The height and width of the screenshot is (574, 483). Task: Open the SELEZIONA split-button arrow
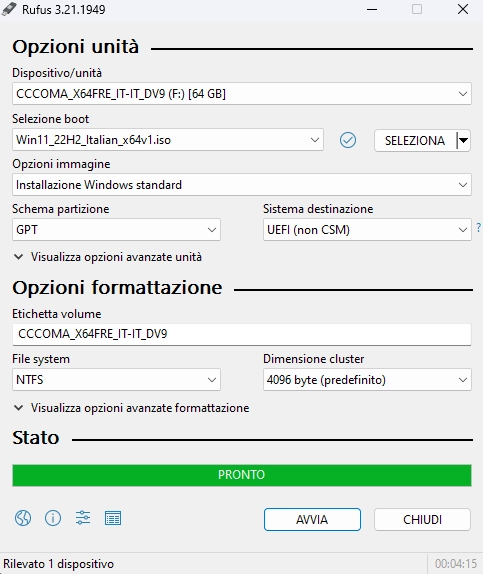click(x=464, y=140)
